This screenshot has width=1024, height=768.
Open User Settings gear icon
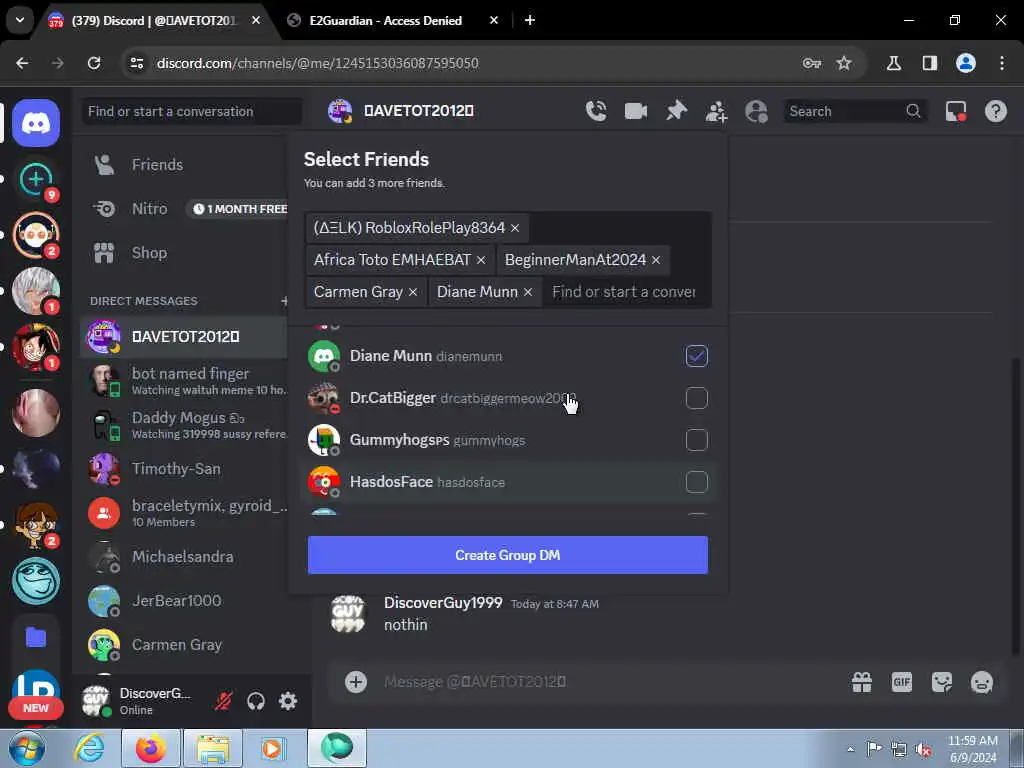pyautogui.click(x=288, y=701)
